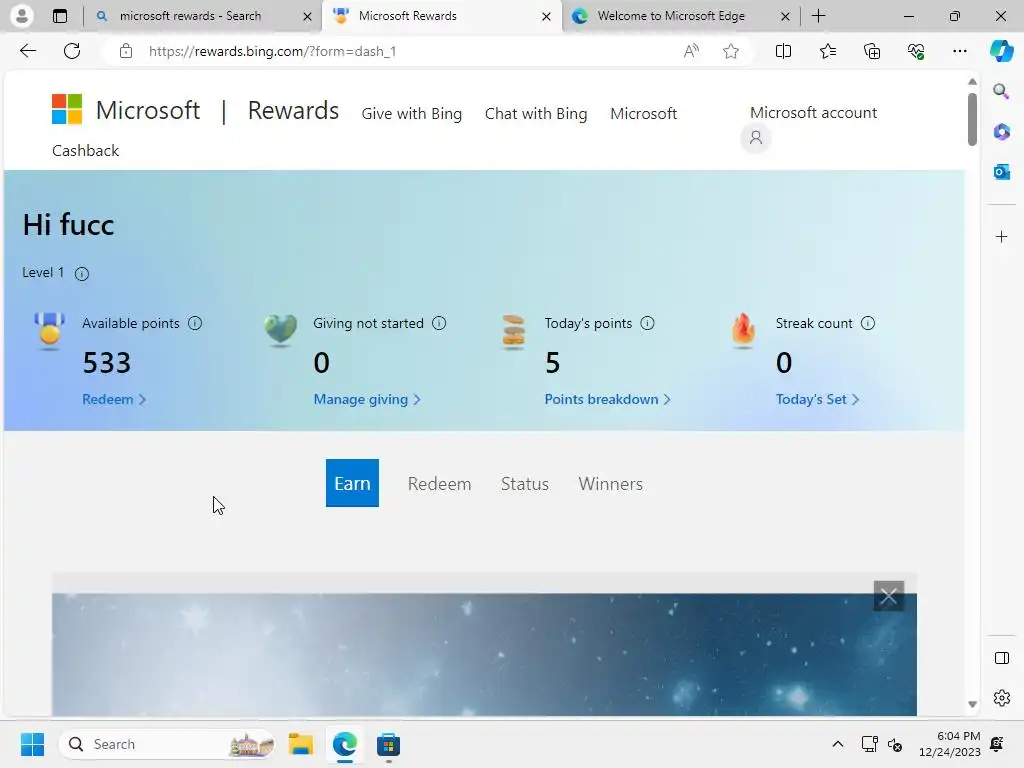Select the Status tab
Screen dimensions: 1024x768
click(524, 484)
